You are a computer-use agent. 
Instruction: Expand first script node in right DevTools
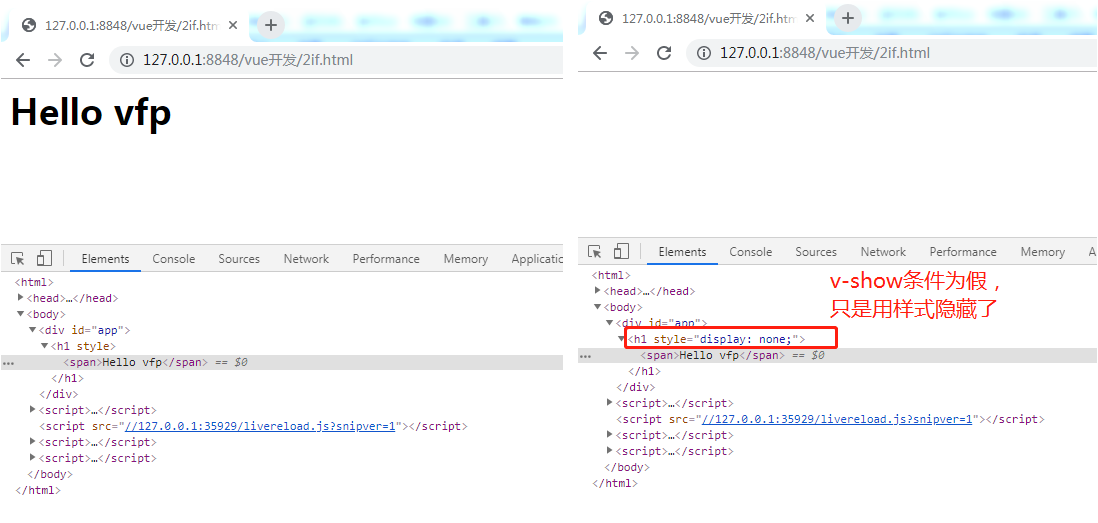pyautogui.click(x=609, y=403)
